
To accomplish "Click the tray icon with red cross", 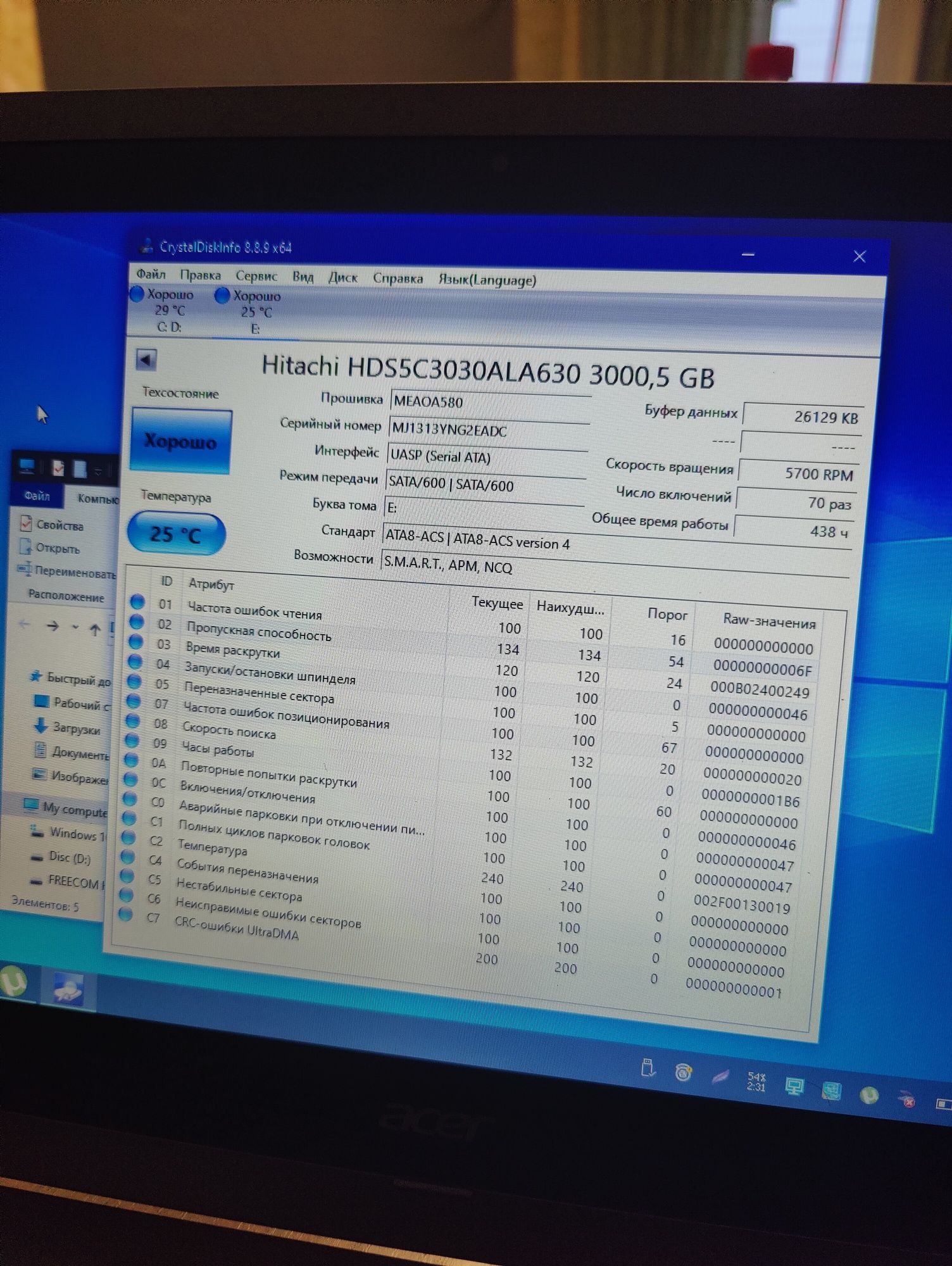I will [908, 1100].
